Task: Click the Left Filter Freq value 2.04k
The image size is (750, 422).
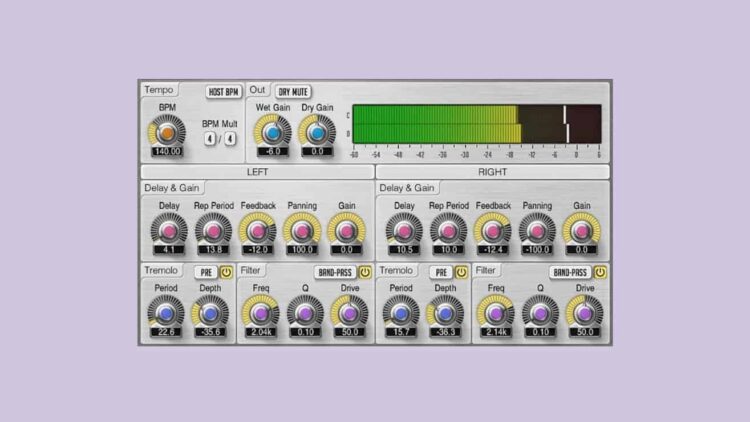Action: pos(261,332)
